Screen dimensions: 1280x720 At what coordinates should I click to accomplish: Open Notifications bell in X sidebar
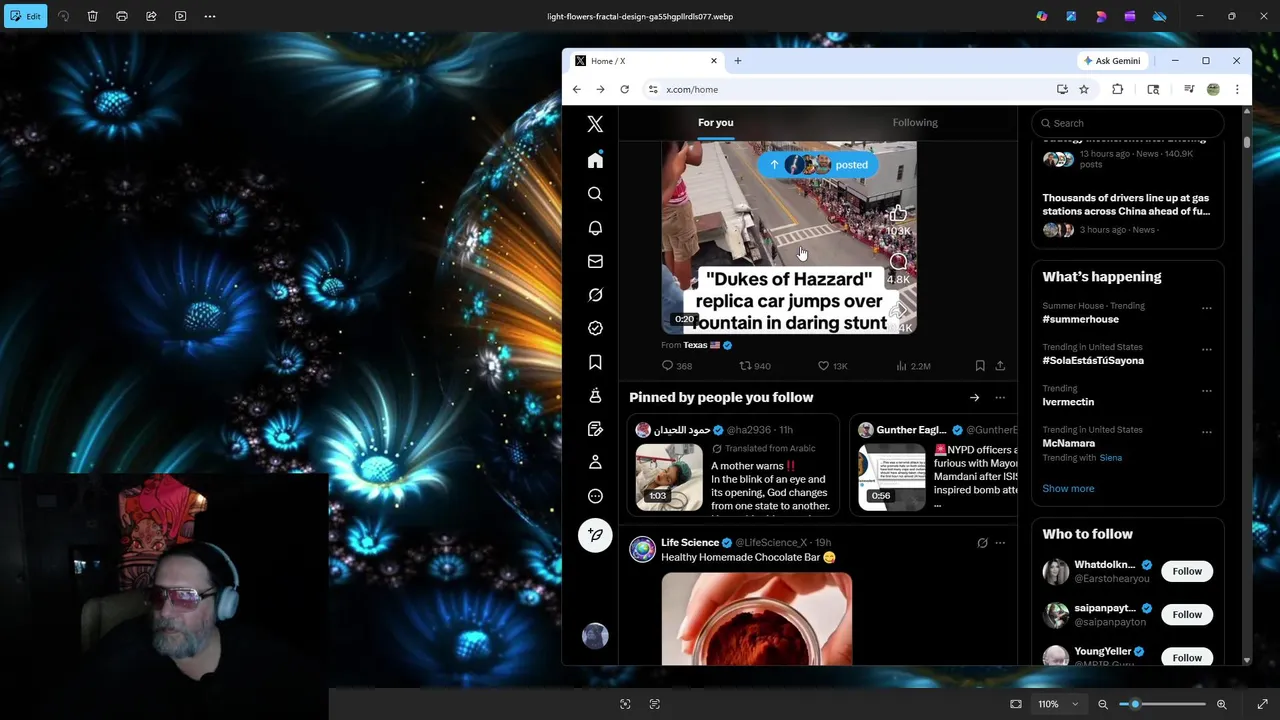click(x=595, y=228)
